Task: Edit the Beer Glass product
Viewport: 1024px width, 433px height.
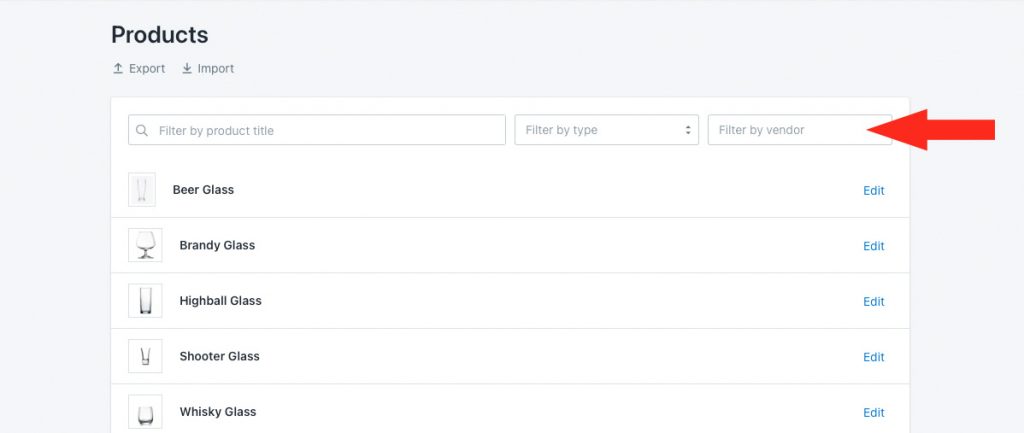Action: 874,191
